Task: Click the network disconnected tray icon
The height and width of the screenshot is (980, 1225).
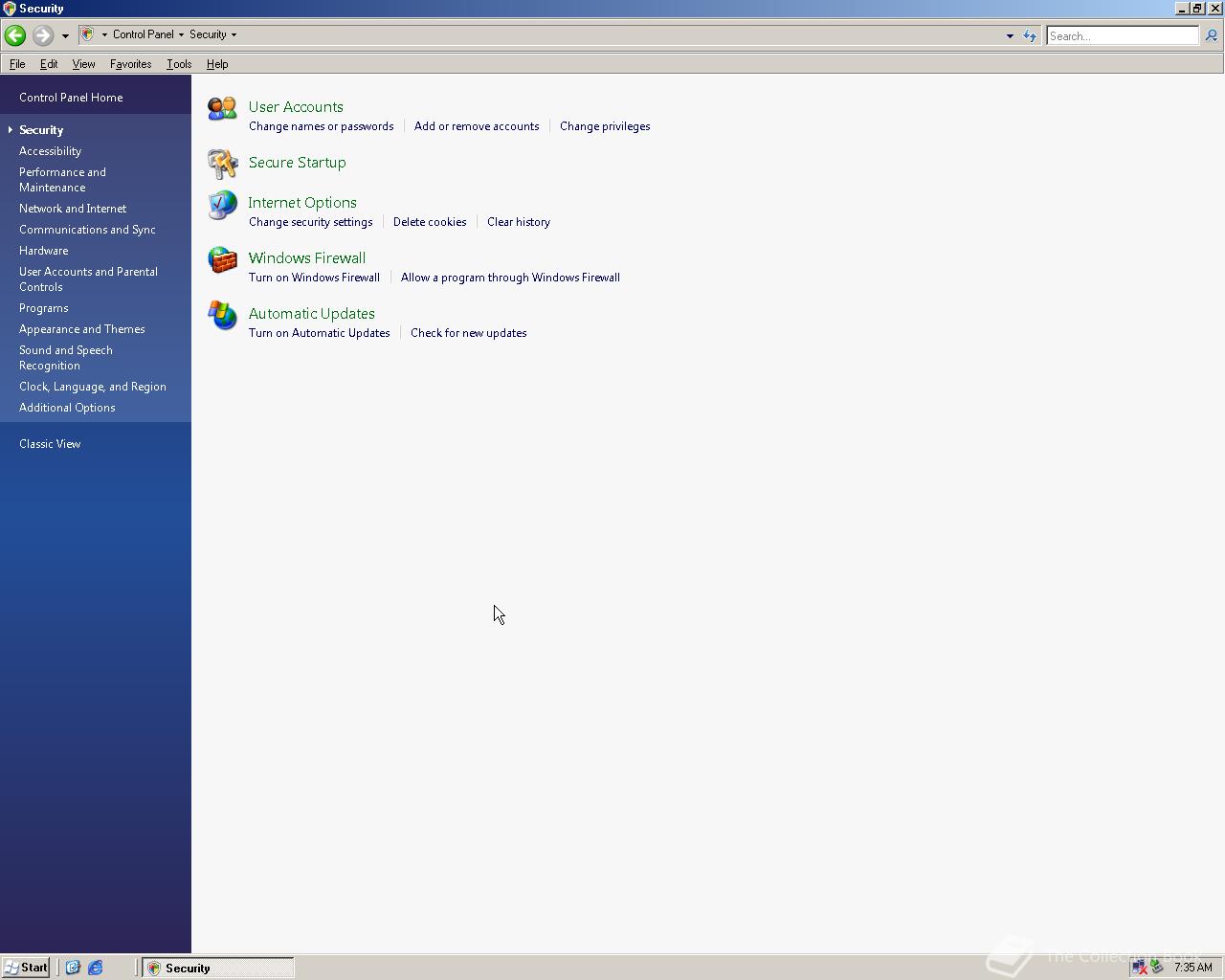Action: [x=1139, y=968]
